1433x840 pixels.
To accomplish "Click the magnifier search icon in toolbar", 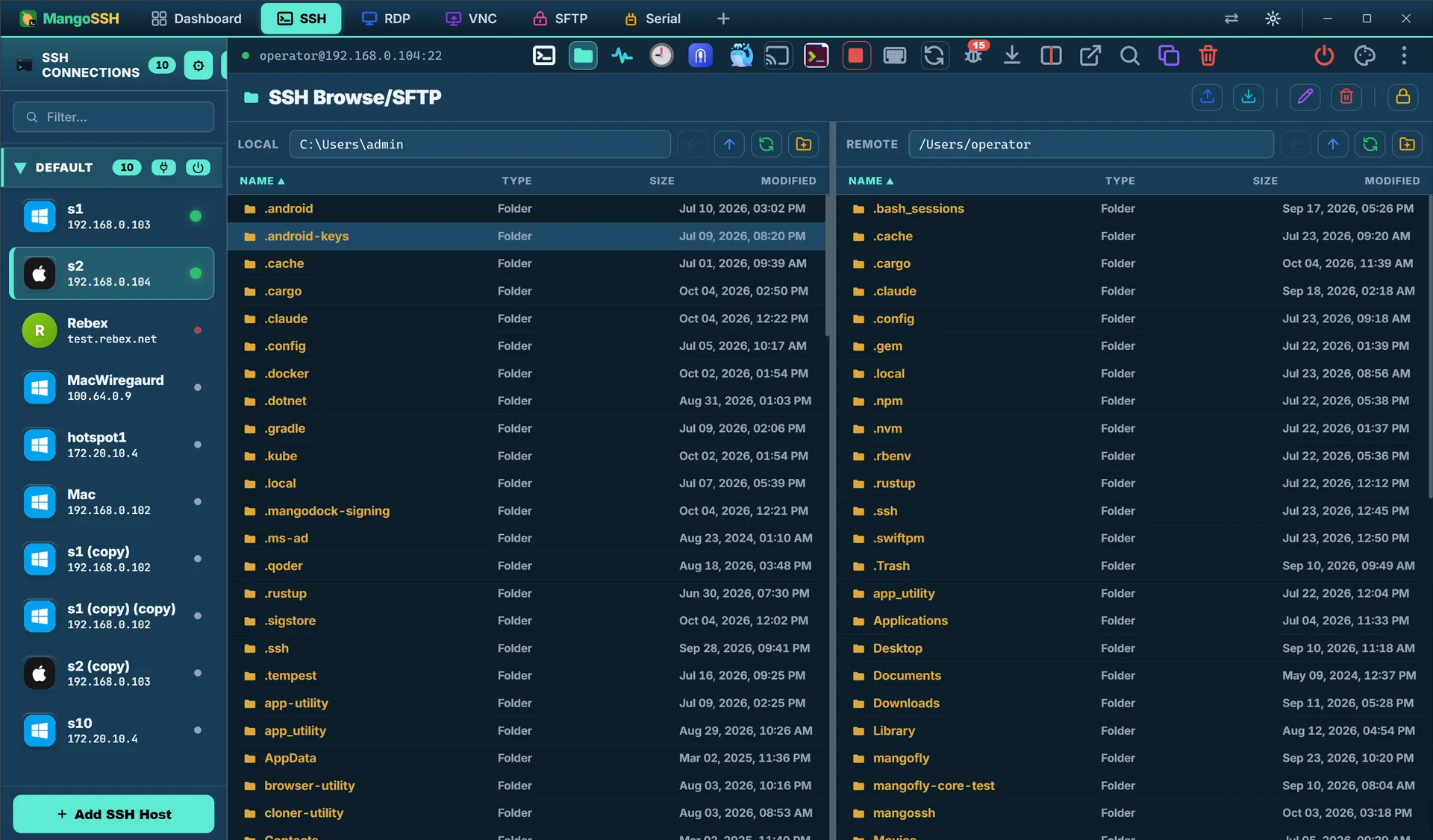I will pyautogui.click(x=1129, y=56).
